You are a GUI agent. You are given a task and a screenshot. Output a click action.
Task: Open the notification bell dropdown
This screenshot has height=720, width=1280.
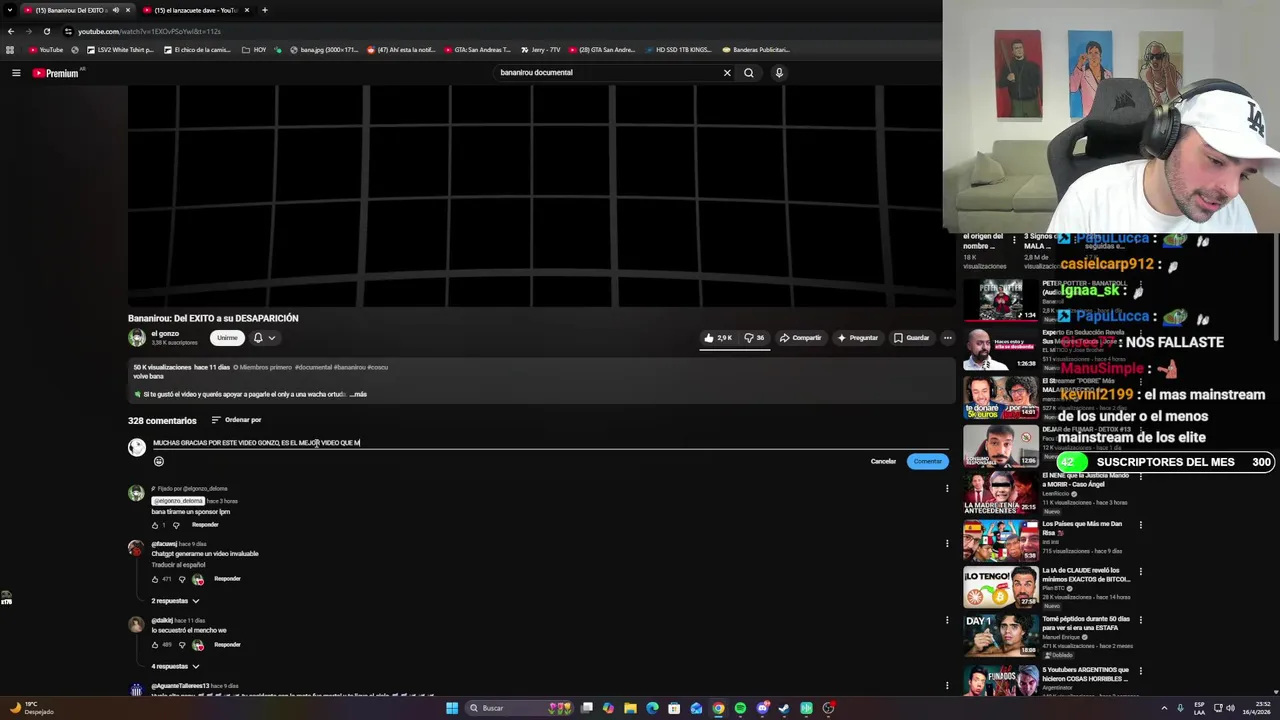[263, 338]
